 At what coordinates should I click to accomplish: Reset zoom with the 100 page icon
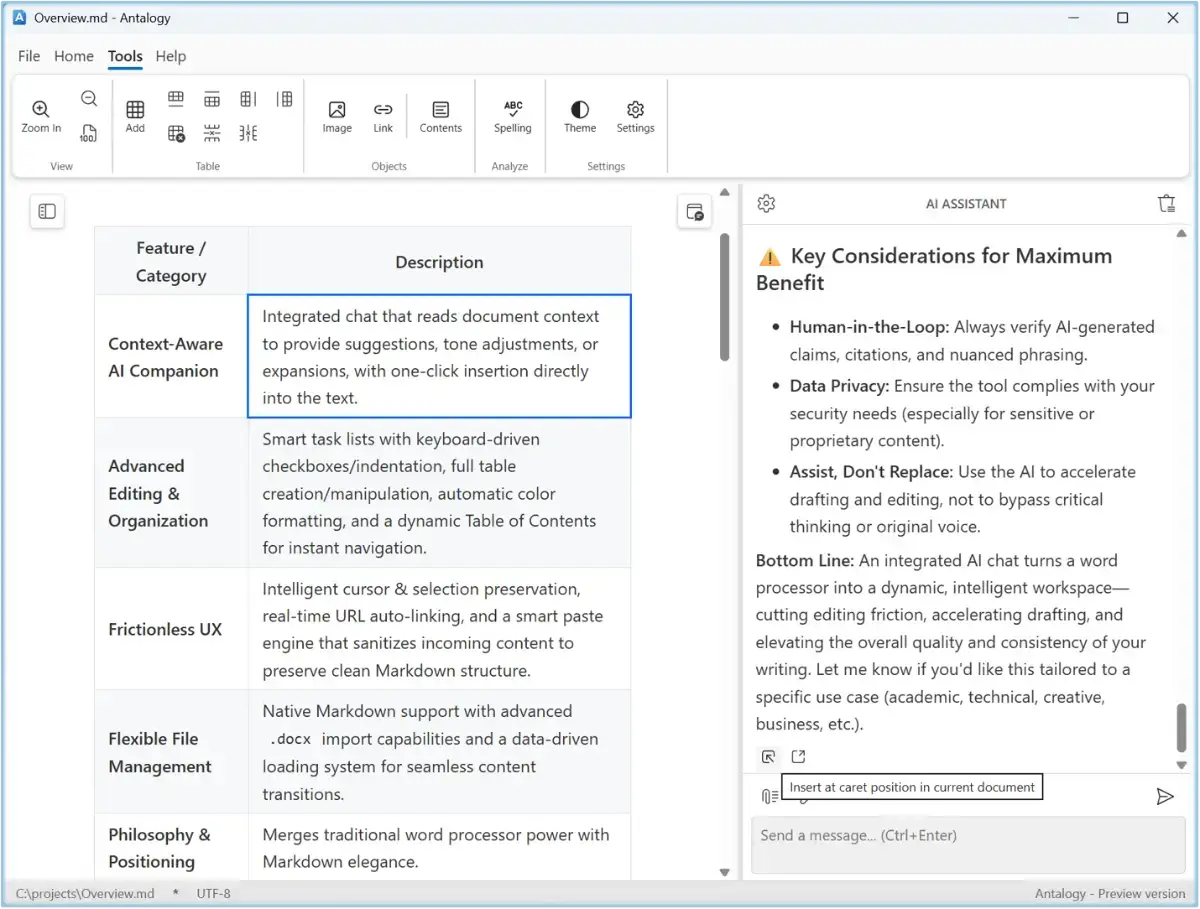tap(89, 133)
